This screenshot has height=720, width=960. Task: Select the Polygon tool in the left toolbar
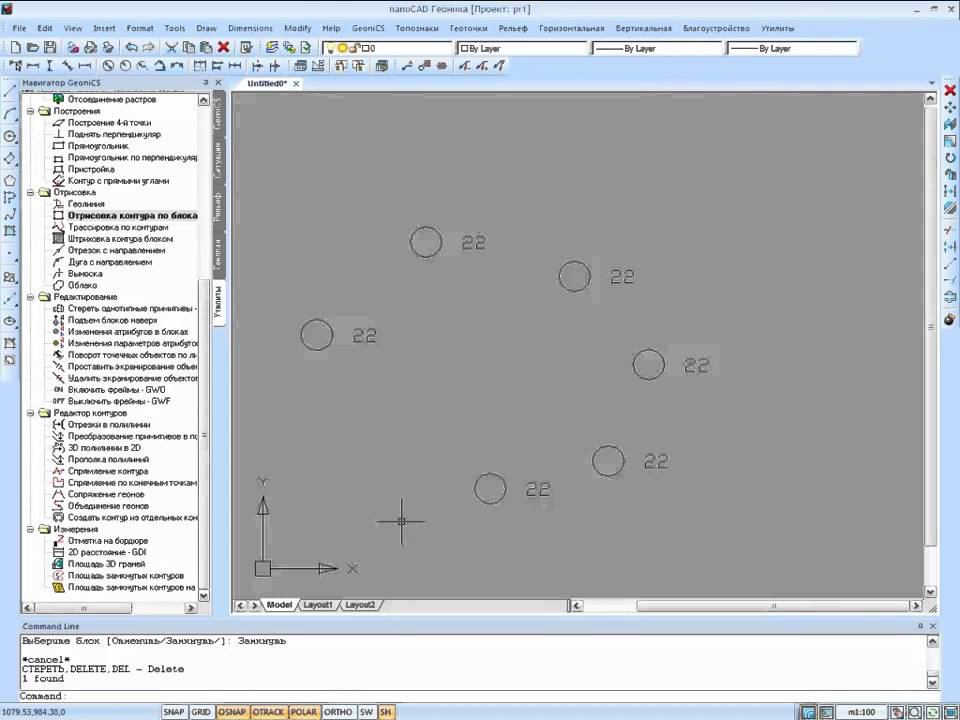pyautogui.click(x=9, y=181)
